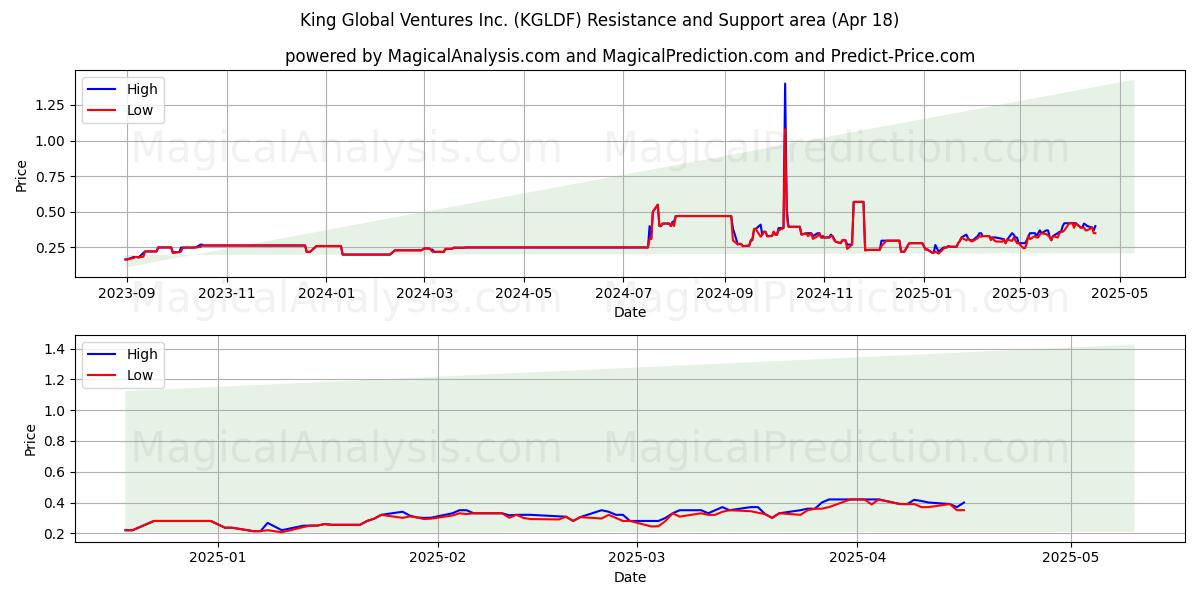Click the '2024-09' tick on the top x-axis
Image resolution: width=1200 pixels, height=600 pixels.
pyautogui.click(x=724, y=293)
